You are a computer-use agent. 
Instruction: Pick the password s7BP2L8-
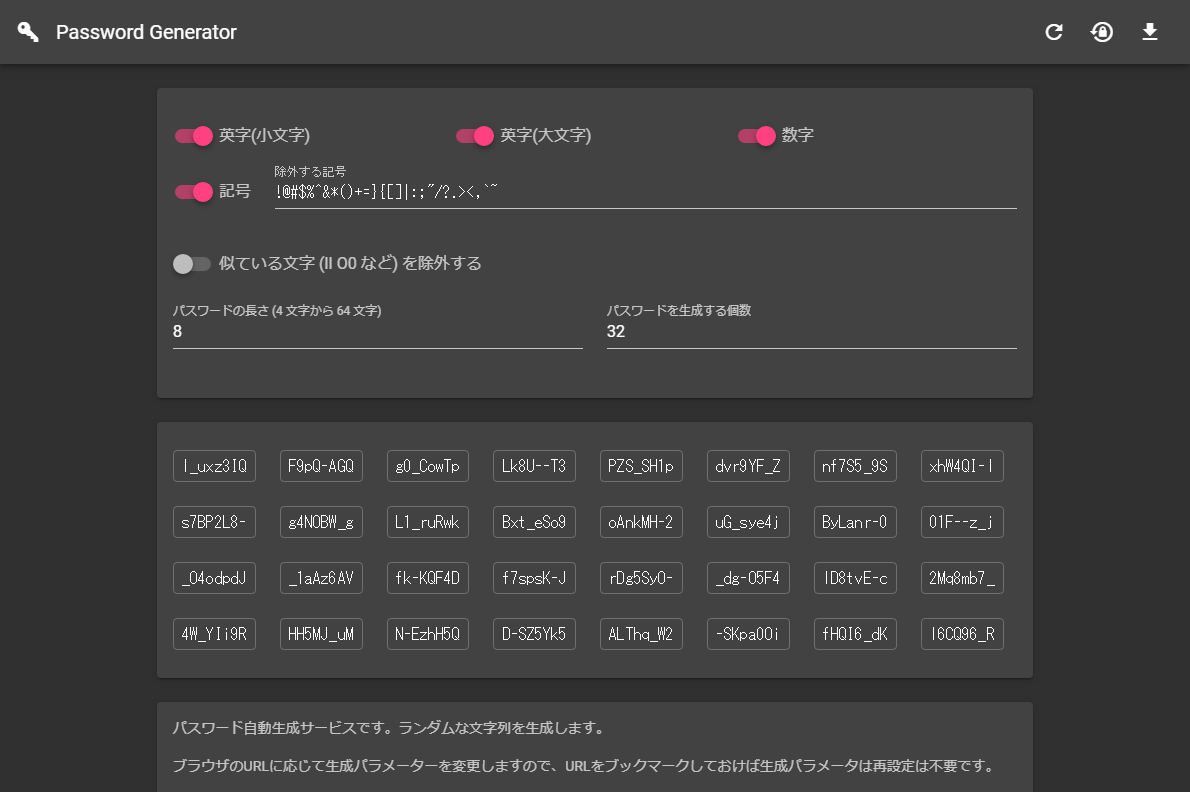point(214,522)
